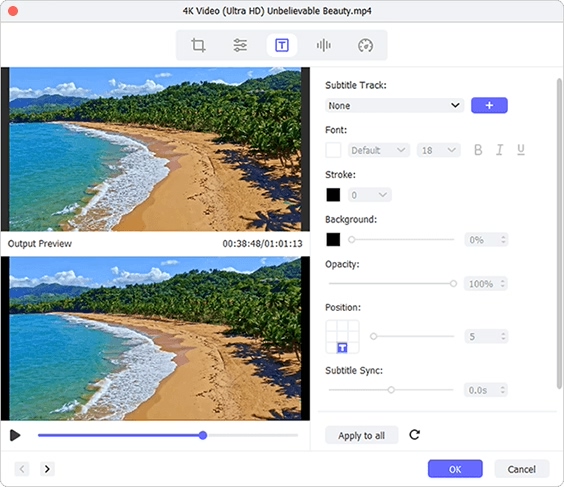Toggle italic subtitle text
The width and height of the screenshot is (564, 487).
[x=499, y=150]
